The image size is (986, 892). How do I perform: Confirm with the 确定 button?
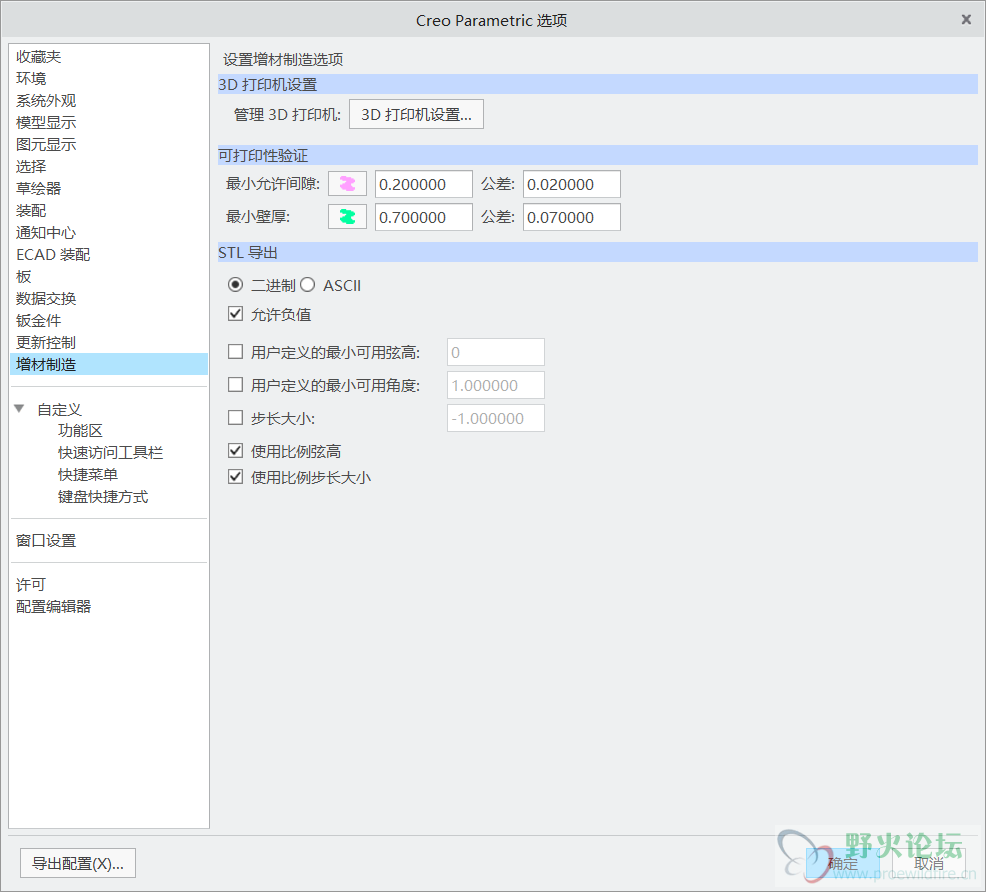click(843, 864)
